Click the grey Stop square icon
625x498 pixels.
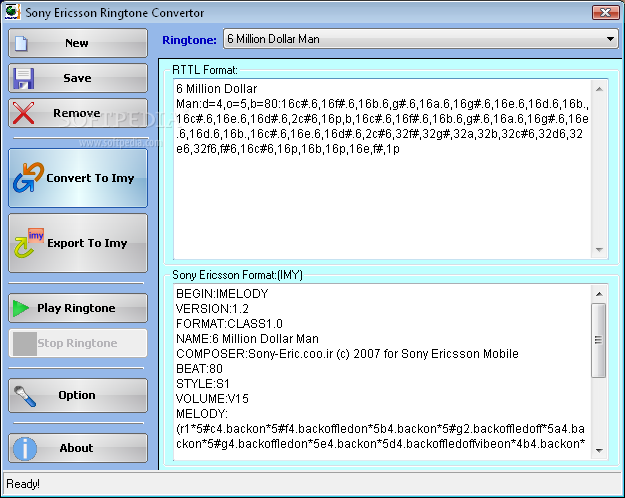point(25,343)
